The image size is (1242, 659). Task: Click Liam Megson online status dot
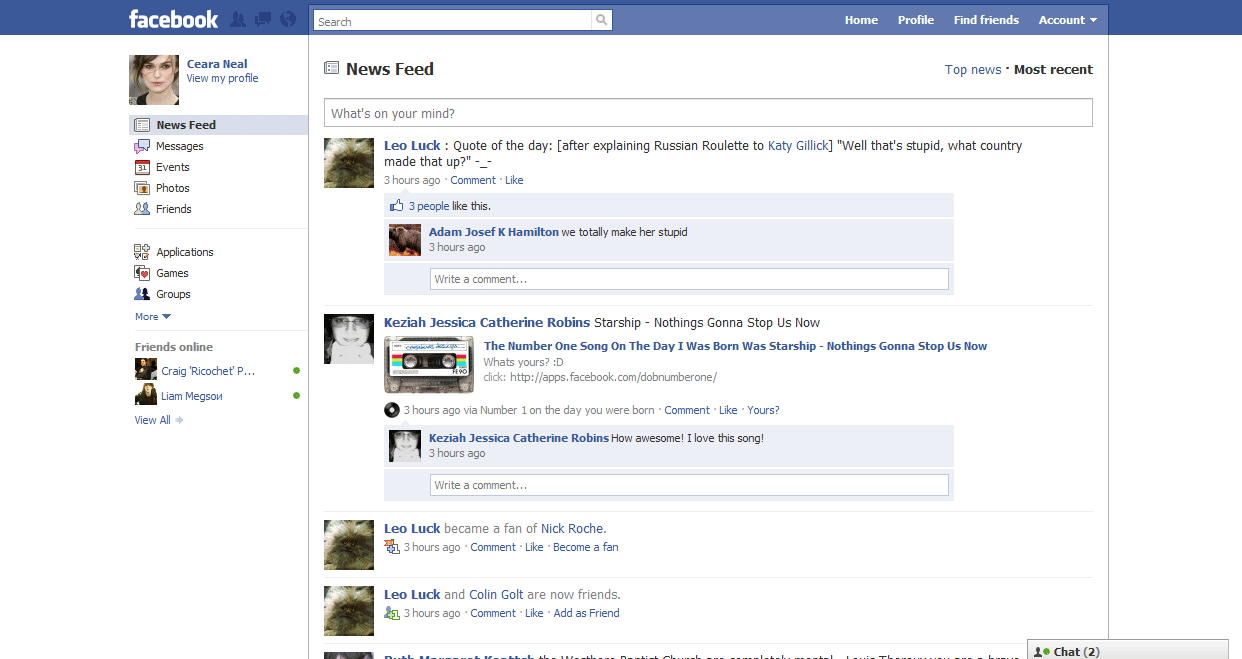tap(296, 396)
